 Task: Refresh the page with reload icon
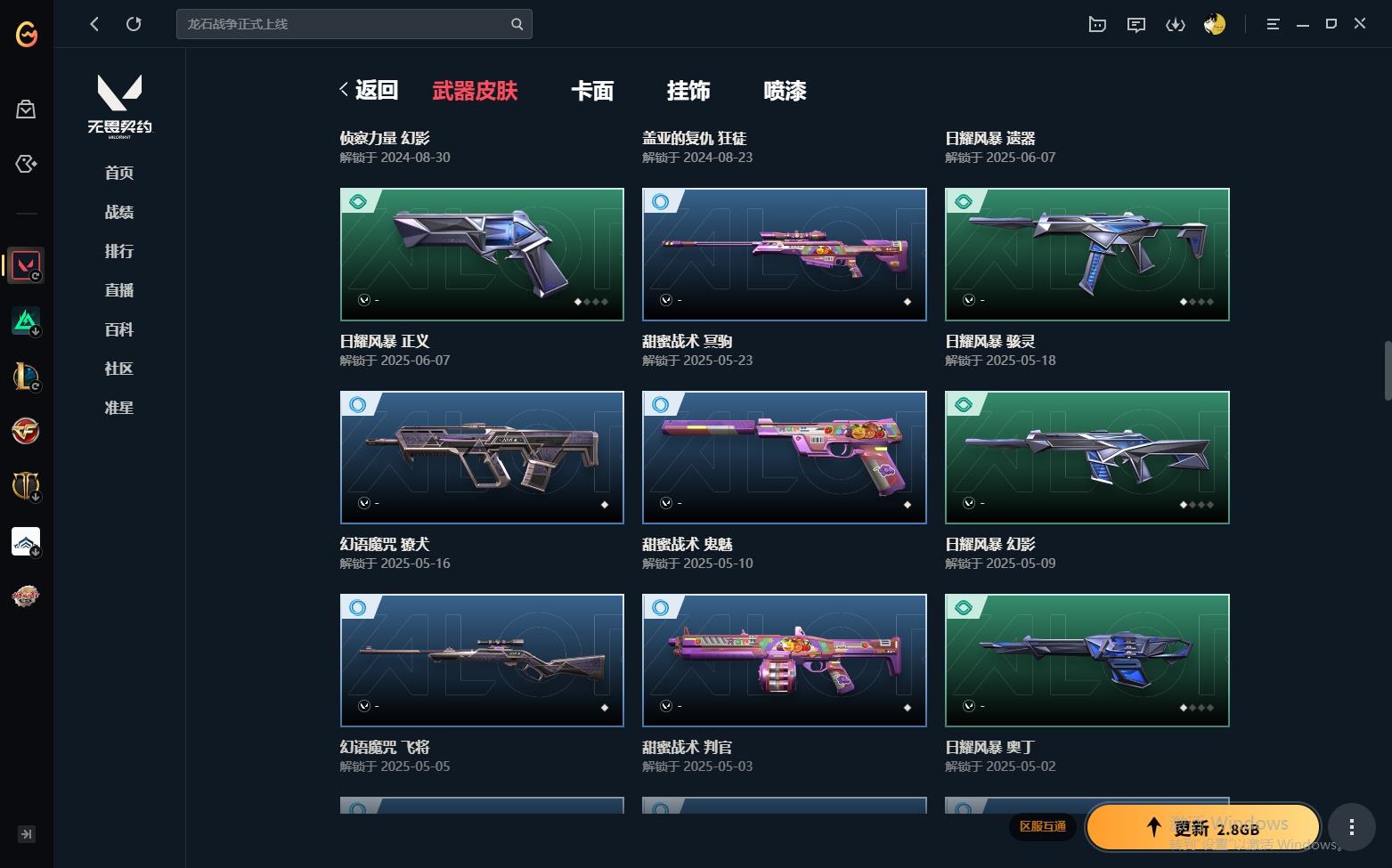(x=134, y=24)
